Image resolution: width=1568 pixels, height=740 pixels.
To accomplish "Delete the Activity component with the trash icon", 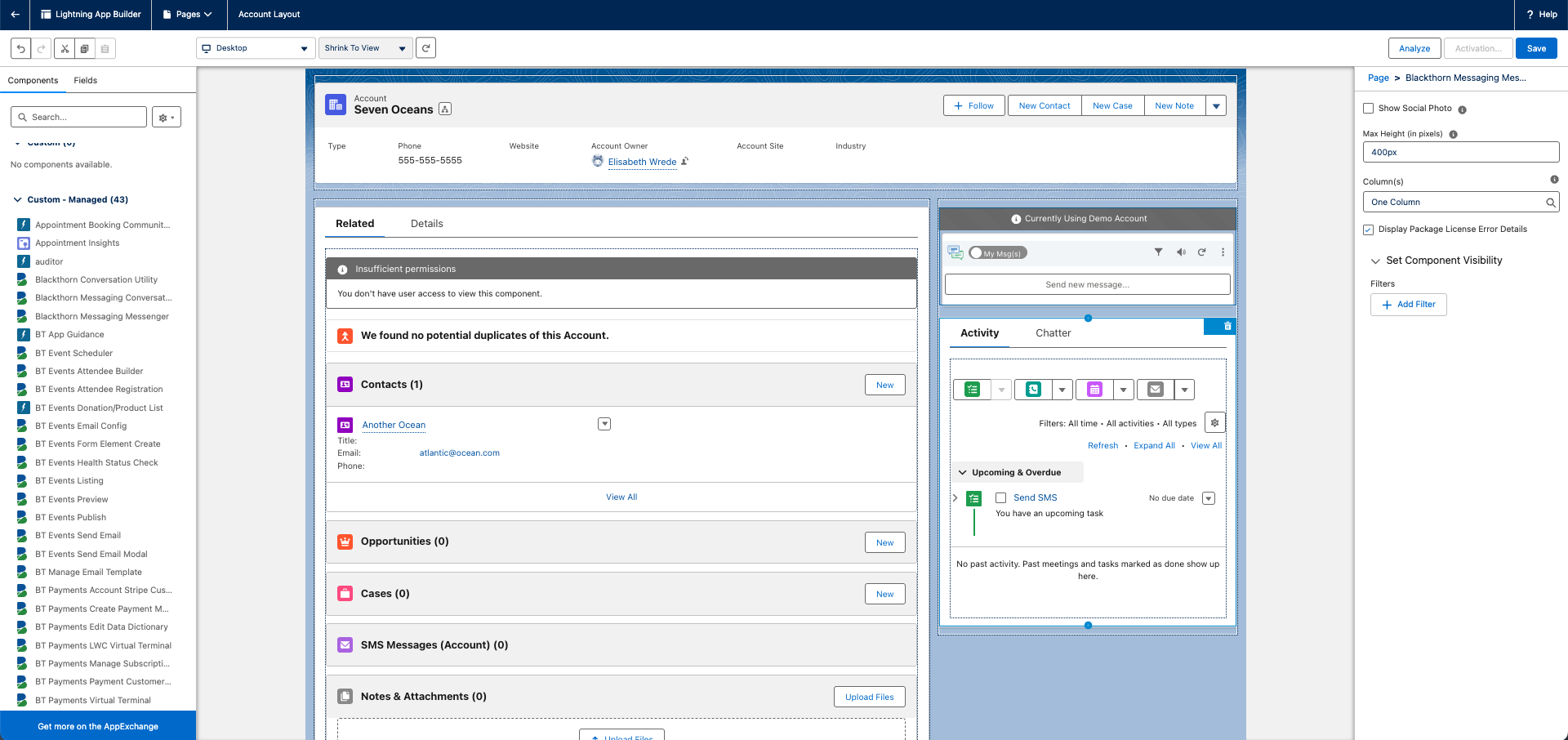I will [1227, 326].
